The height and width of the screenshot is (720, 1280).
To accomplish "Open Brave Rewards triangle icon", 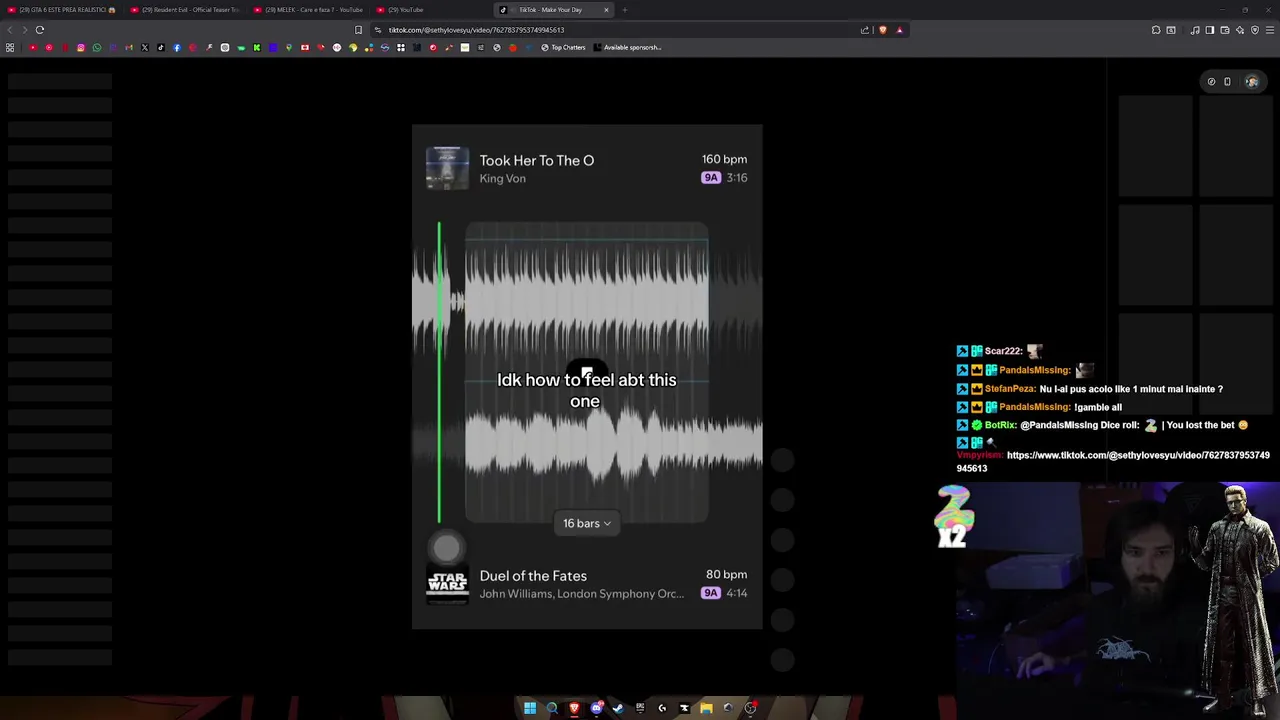I will pyautogui.click(x=900, y=30).
